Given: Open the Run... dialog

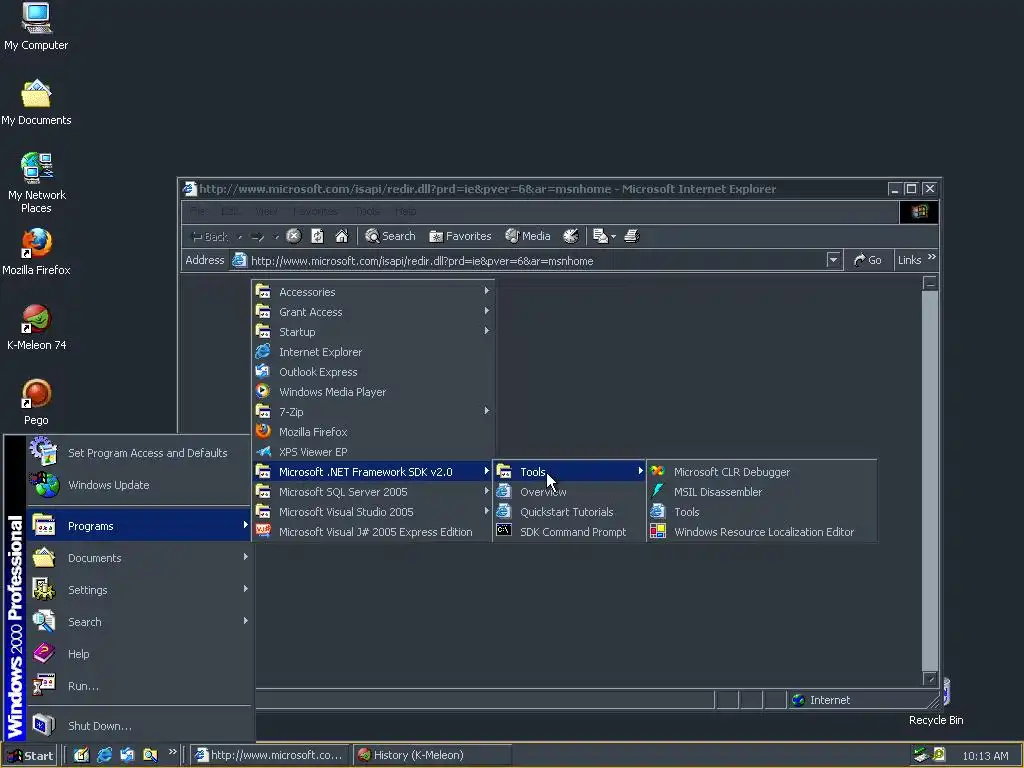Looking at the screenshot, I should pyautogui.click(x=138, y=686).
